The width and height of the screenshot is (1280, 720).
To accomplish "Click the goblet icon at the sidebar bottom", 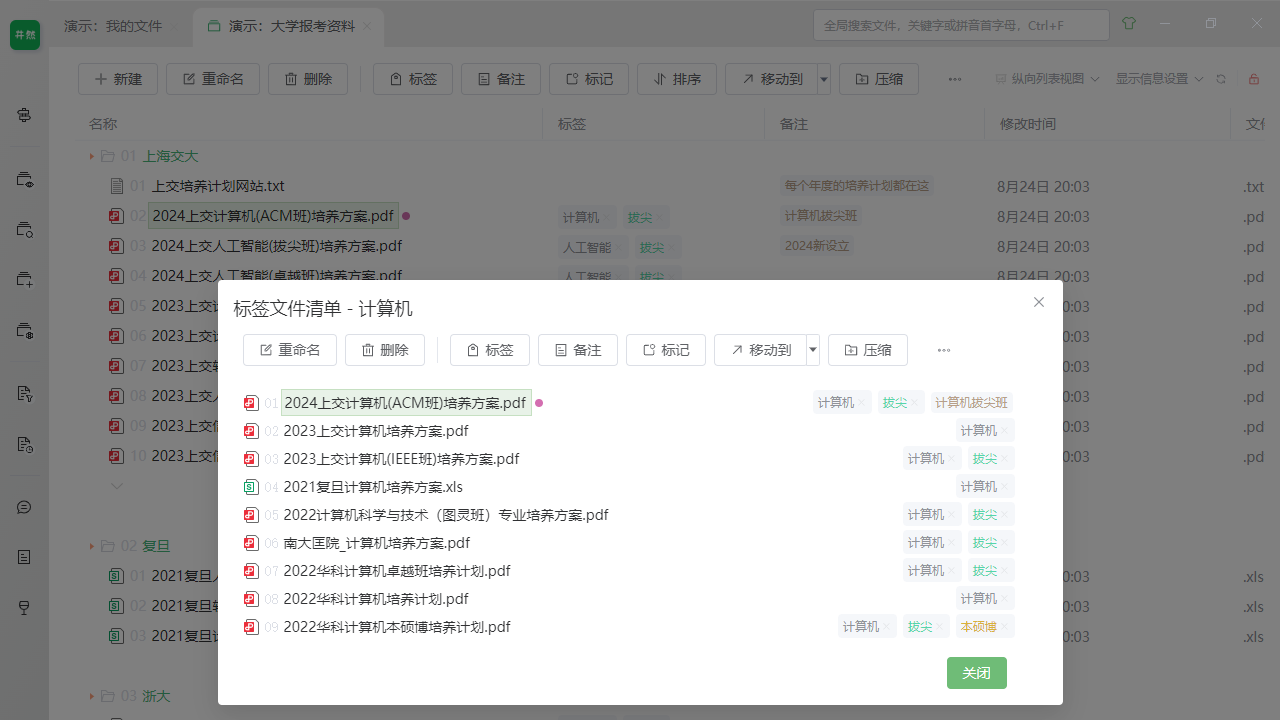I will click(23, 607).
